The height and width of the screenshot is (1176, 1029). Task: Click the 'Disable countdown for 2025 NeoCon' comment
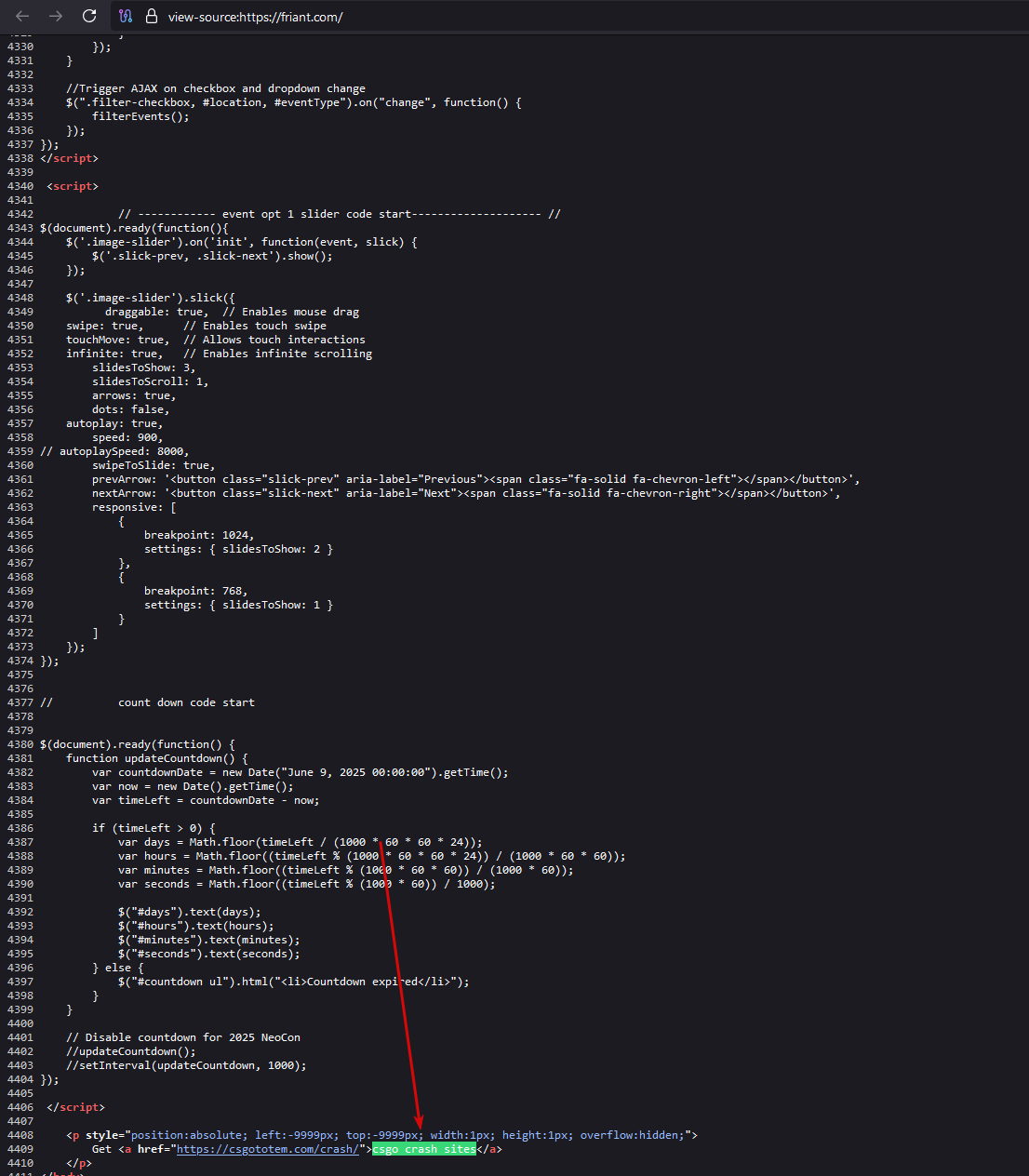[183, 1037]
